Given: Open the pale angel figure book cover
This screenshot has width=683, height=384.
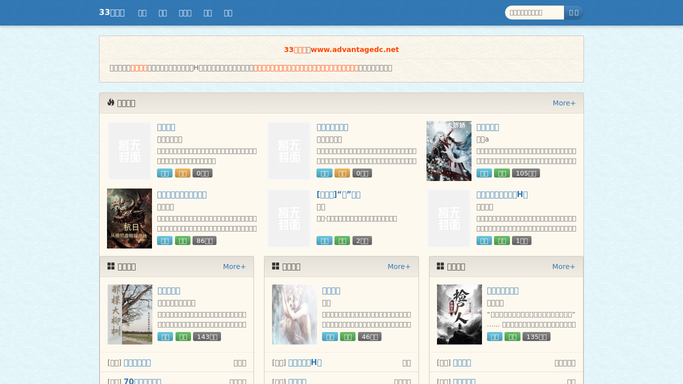Looking at the screenshot, I should pos(294,314).
